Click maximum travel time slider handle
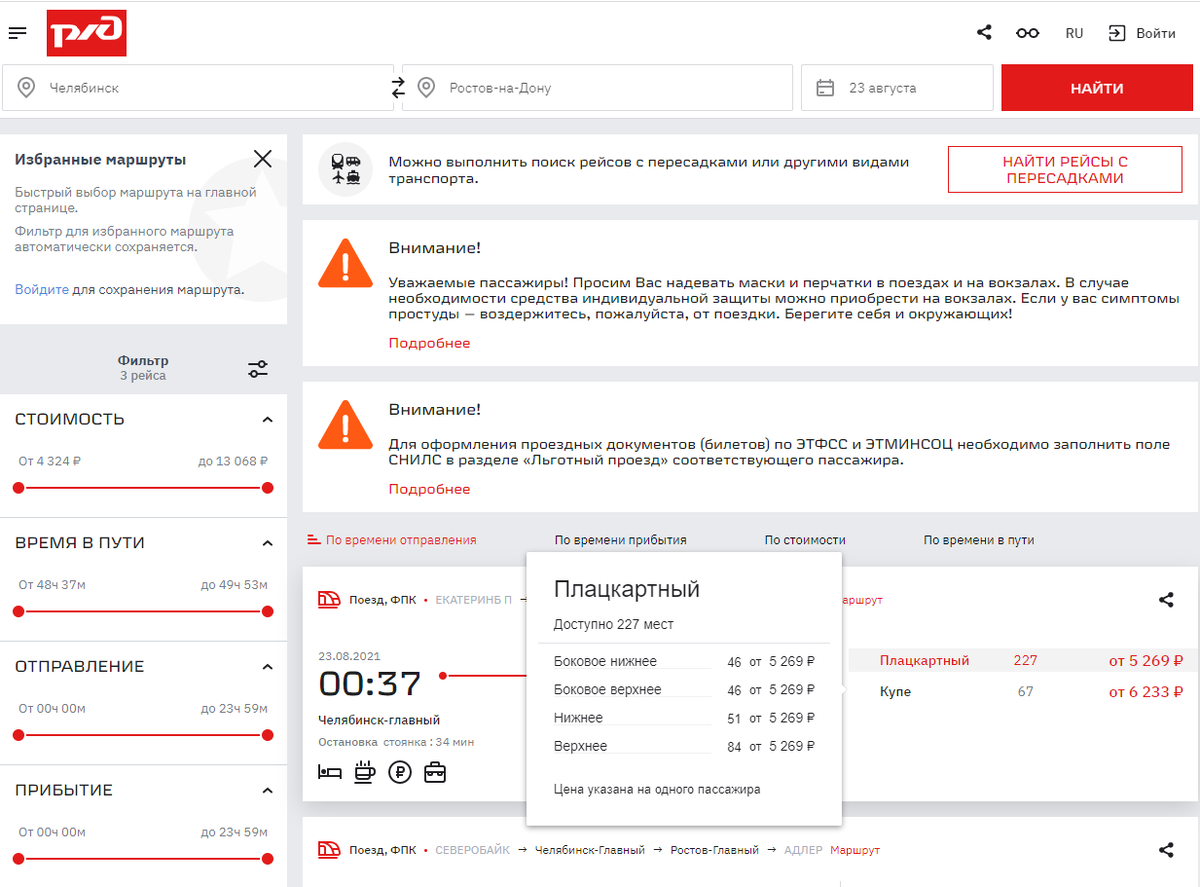The image size is (1200, 887). (267, 611)
